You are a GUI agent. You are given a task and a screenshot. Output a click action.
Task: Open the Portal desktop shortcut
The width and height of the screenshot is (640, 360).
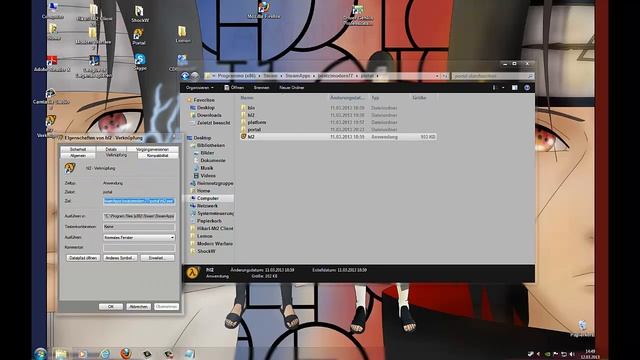click(139, 36)
